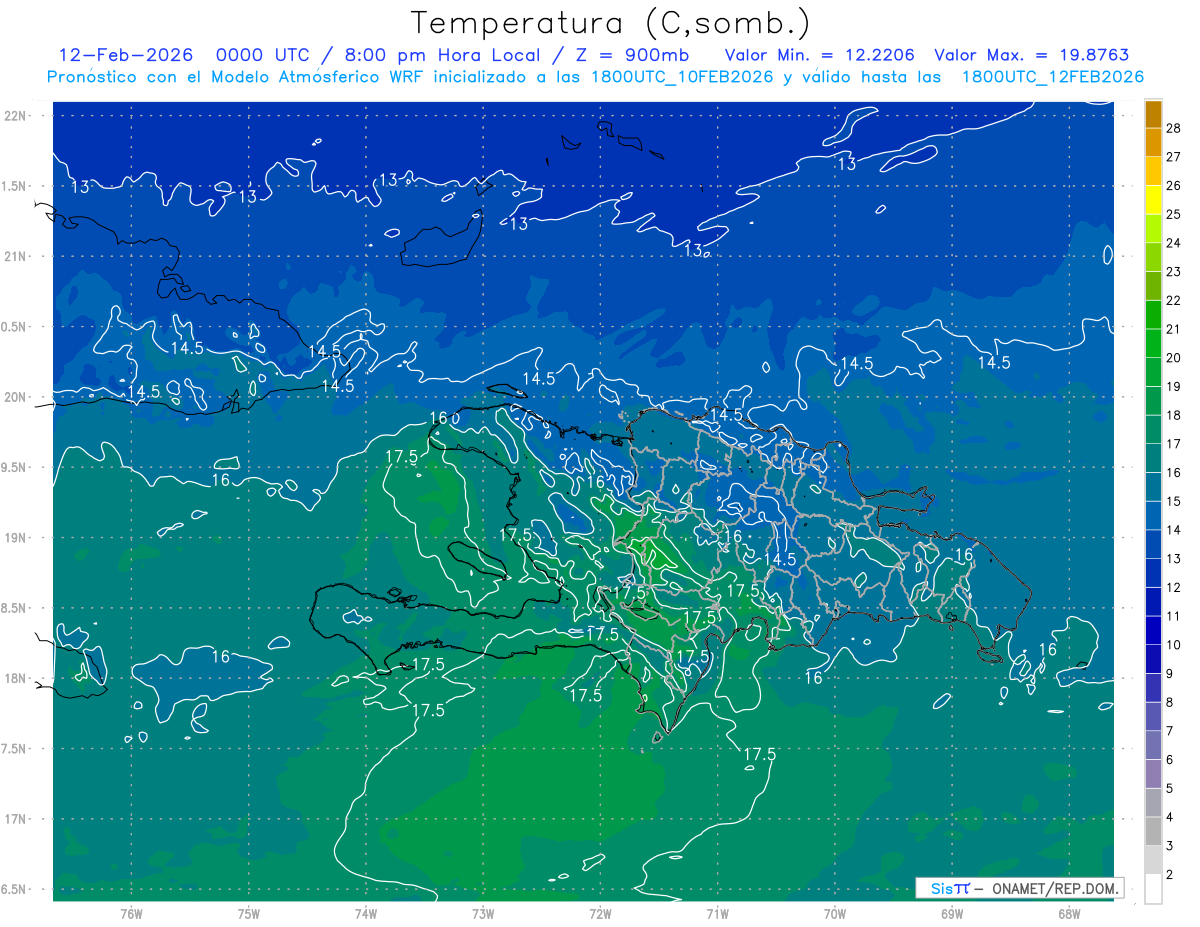Screen dimensions: 1200x927
Task: Click the color scale value 8
Action: click(1170, 703)
